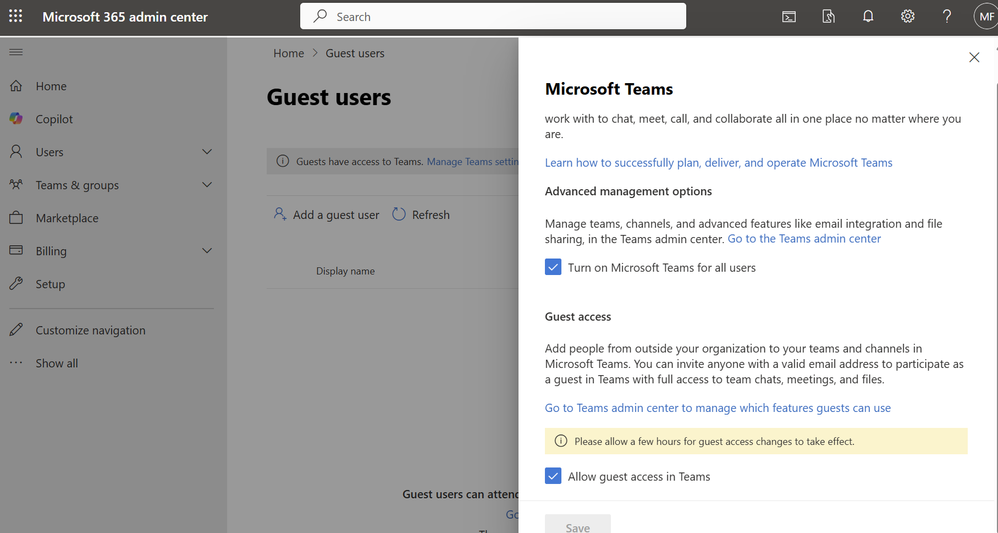Click the Refresh icon in Guest users

(399, 214)
